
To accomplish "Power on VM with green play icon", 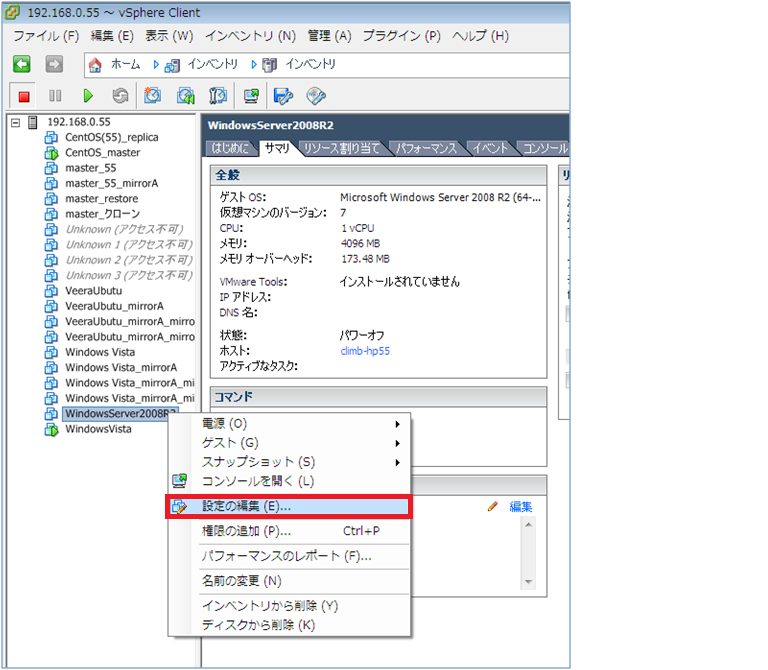I will tap(88, 96).
